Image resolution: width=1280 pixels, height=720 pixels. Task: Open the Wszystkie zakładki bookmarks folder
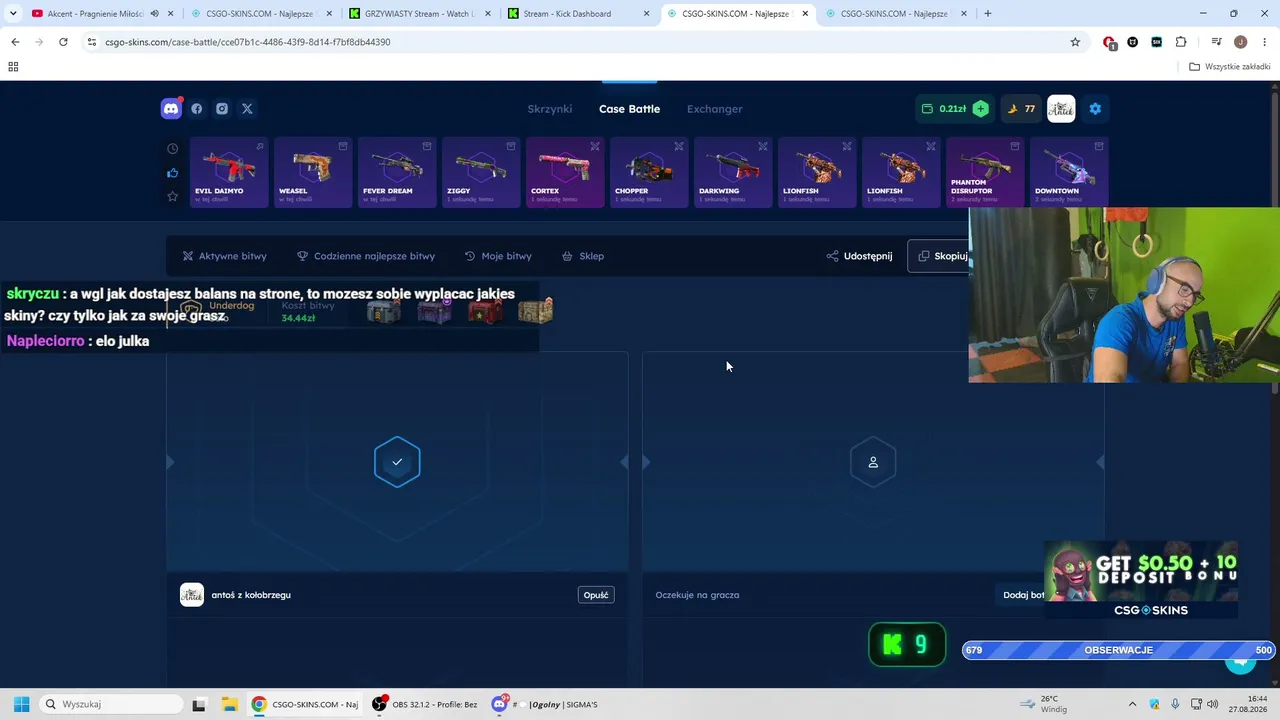coord(1230,67)
